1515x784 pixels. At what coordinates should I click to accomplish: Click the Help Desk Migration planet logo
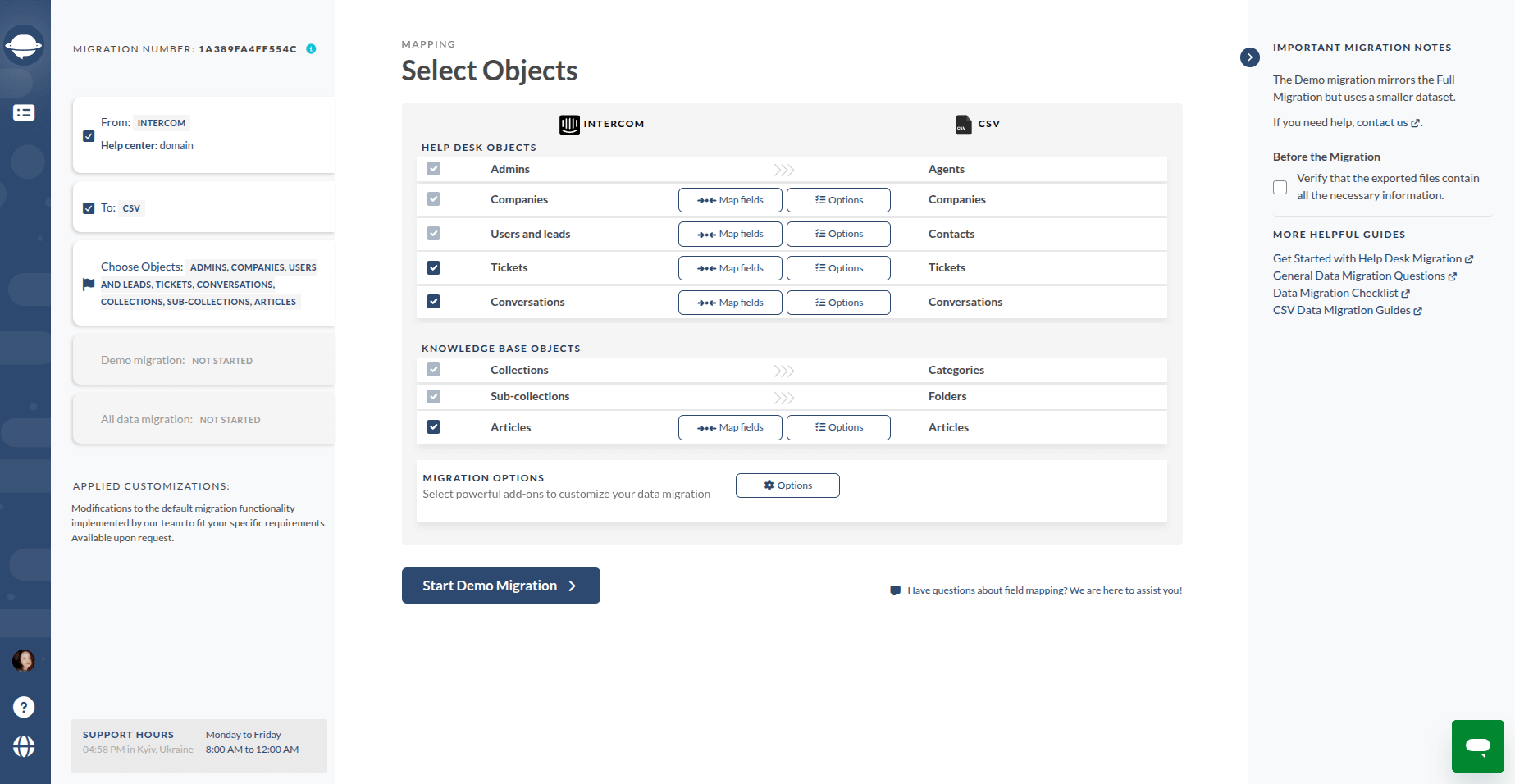25,46
